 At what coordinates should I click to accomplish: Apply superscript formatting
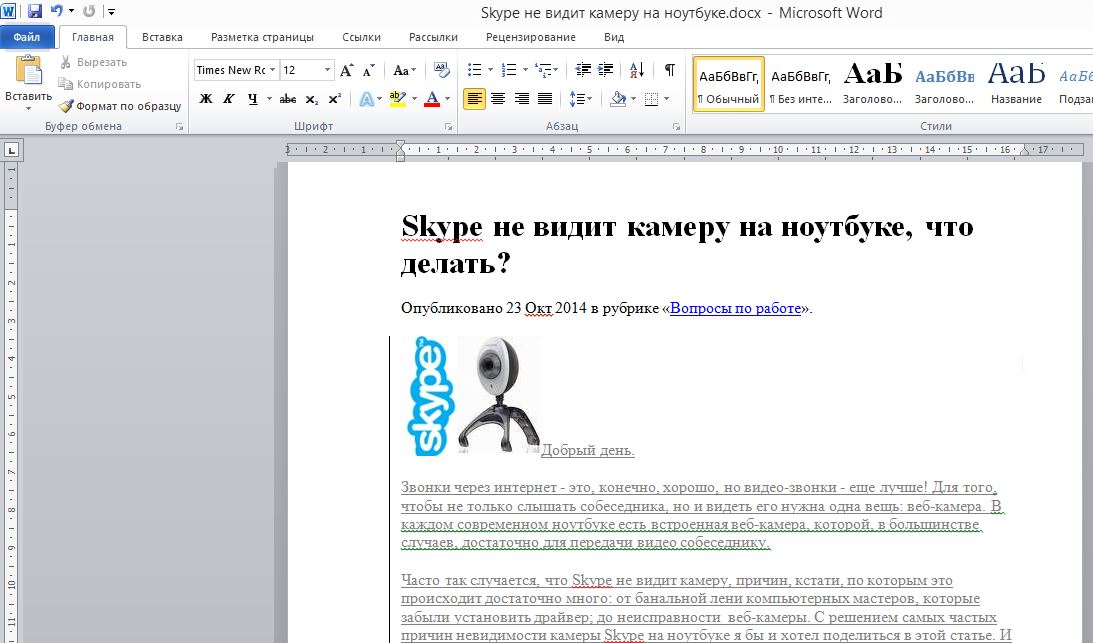tap(335, 99)
